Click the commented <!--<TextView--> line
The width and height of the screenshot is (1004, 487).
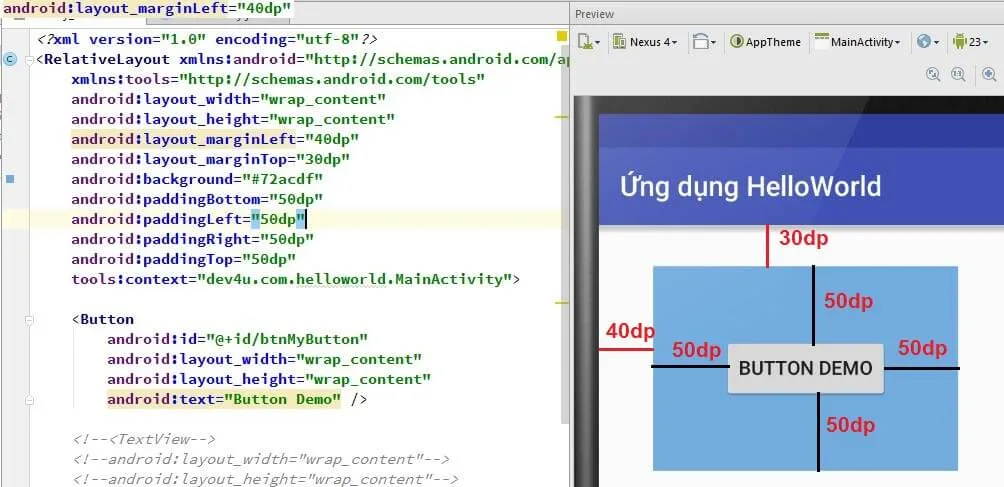point(144,440)
